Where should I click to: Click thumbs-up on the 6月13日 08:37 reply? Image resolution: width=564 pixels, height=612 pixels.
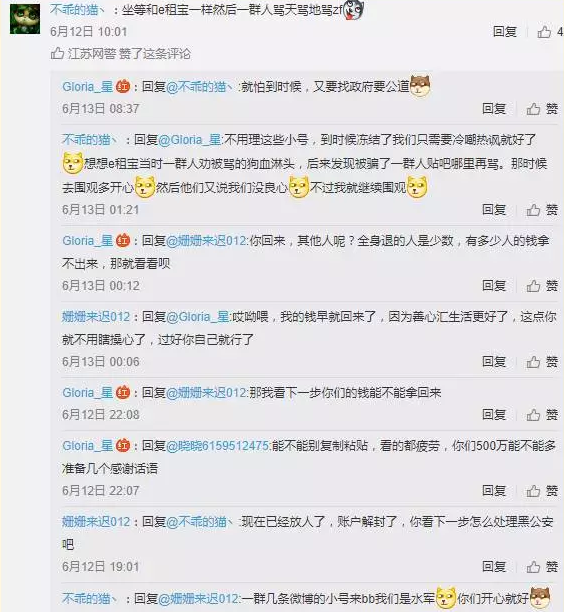pos(542,109)
